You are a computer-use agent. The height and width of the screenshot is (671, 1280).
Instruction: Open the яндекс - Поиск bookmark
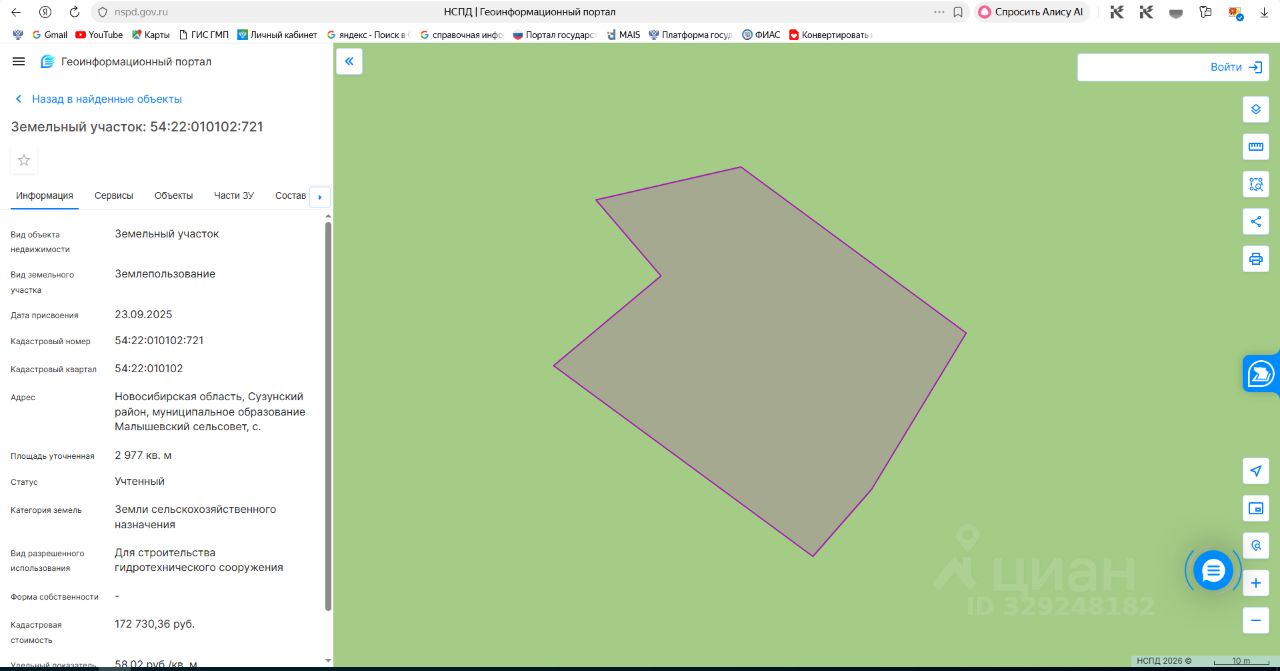366,34
